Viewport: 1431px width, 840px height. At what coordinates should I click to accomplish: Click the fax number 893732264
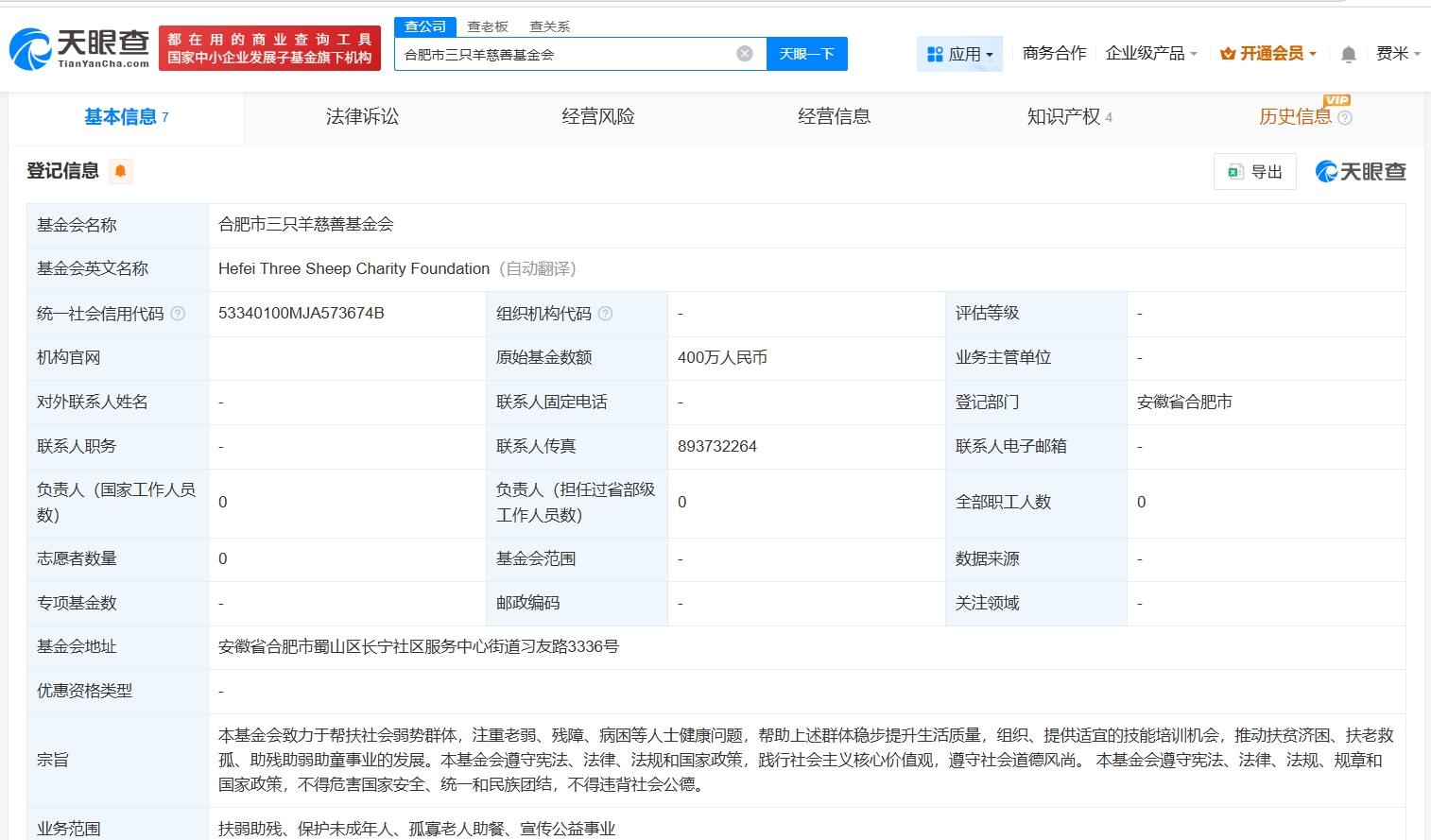716,447
